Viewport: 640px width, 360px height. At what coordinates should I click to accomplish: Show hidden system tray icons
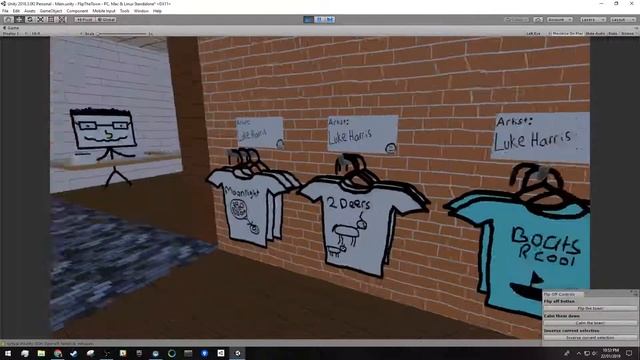pos(579,353)
